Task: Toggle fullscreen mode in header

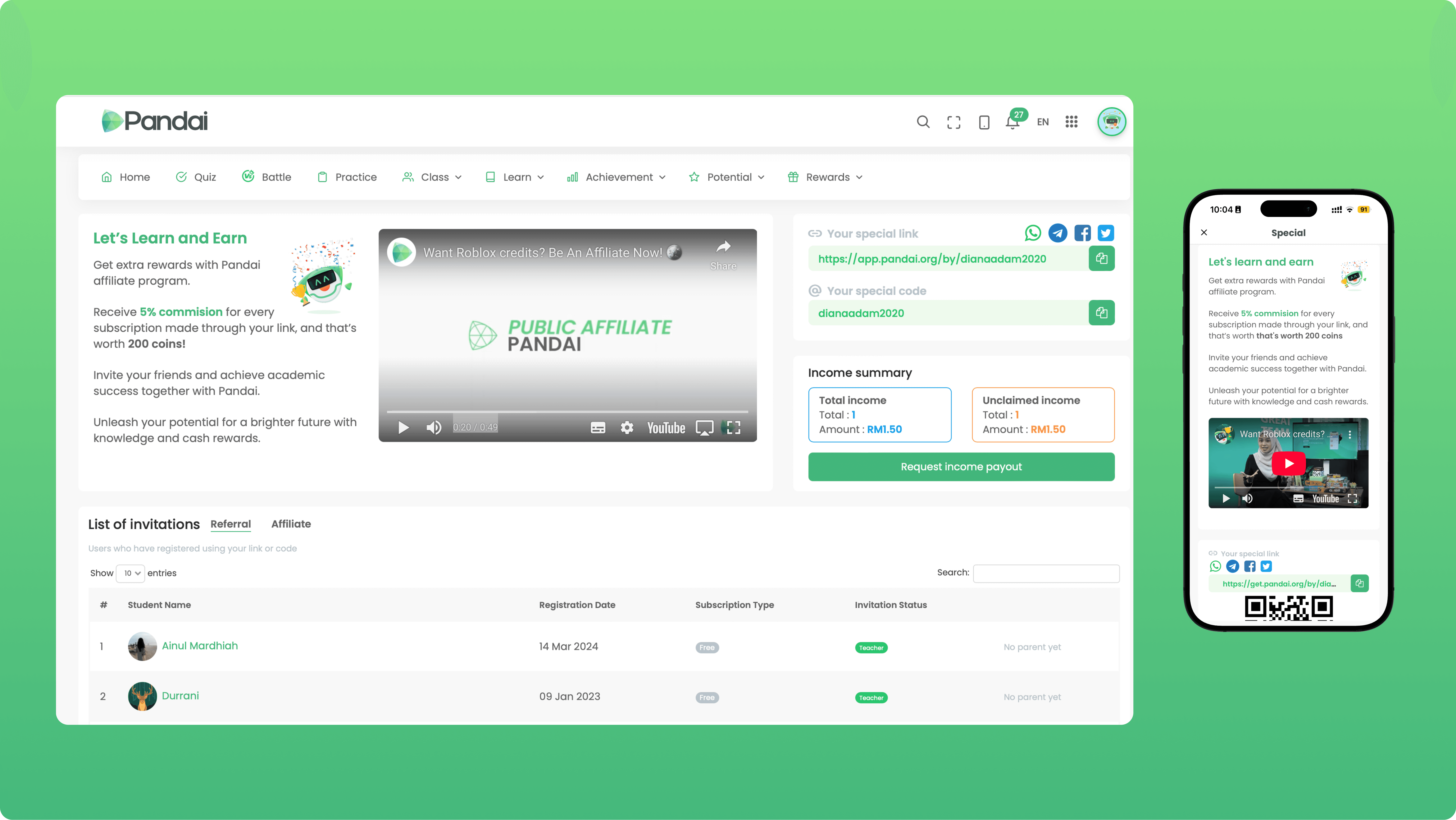Action: click(953, 122)
